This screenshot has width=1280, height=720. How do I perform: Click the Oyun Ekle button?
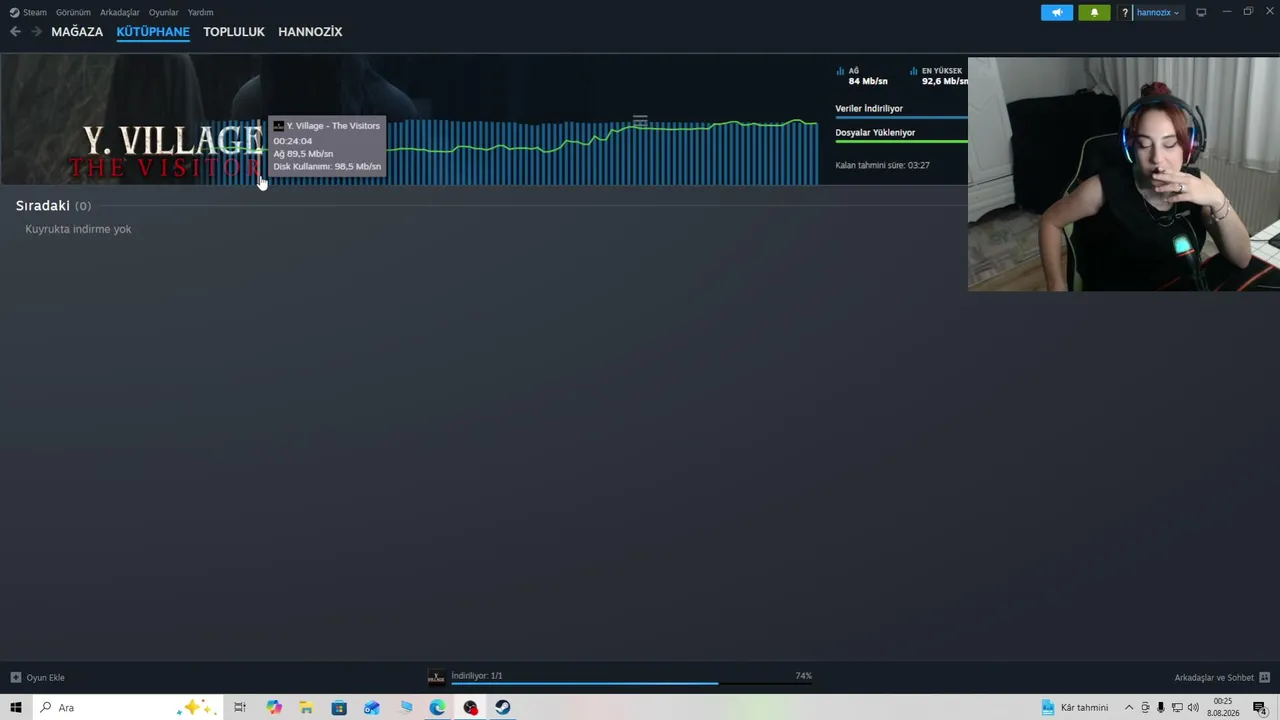pyautogui.click(x=38, y=677)
